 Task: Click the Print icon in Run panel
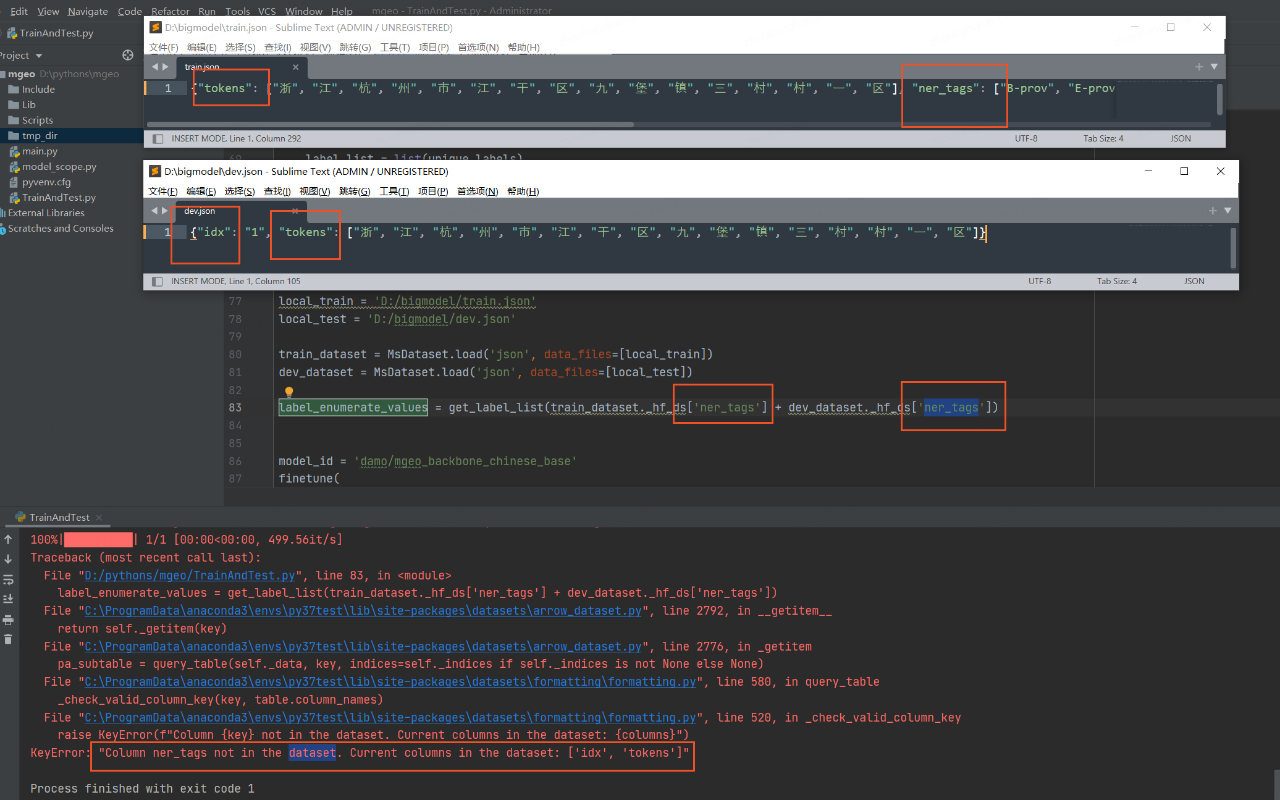click(x=8, y=619)
